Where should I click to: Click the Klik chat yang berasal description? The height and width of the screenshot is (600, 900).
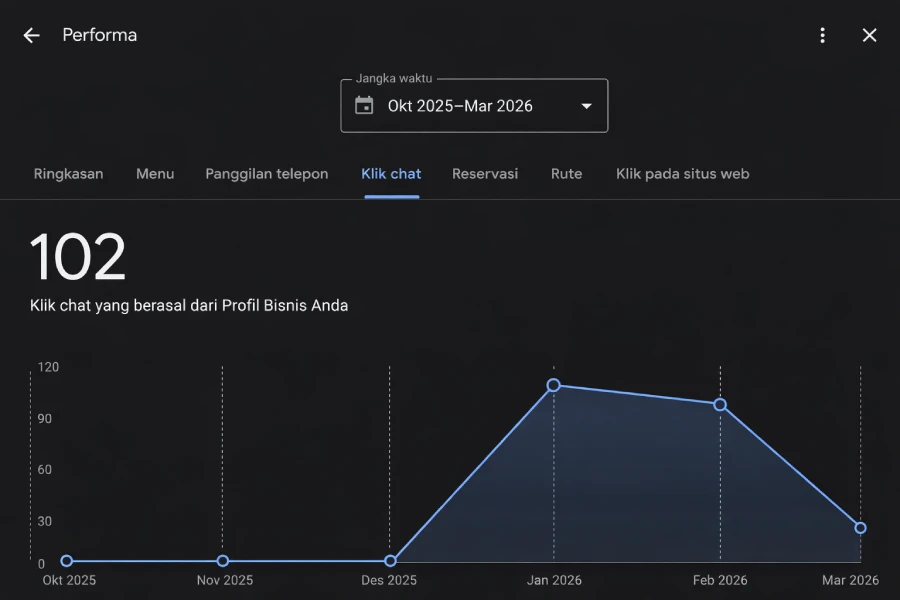tap(189, 305)
